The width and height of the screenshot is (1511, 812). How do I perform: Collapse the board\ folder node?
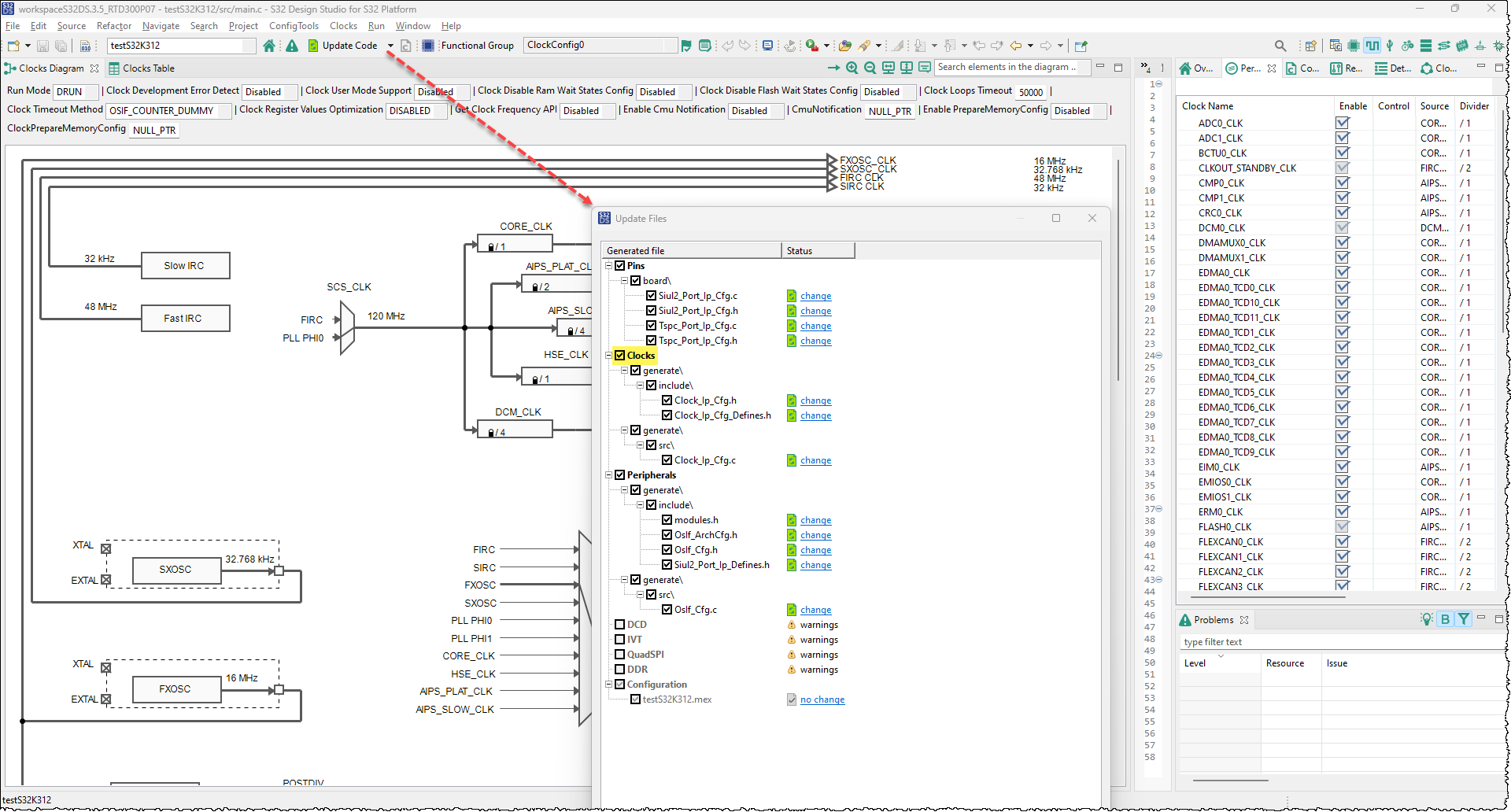[x=625, y=281]
